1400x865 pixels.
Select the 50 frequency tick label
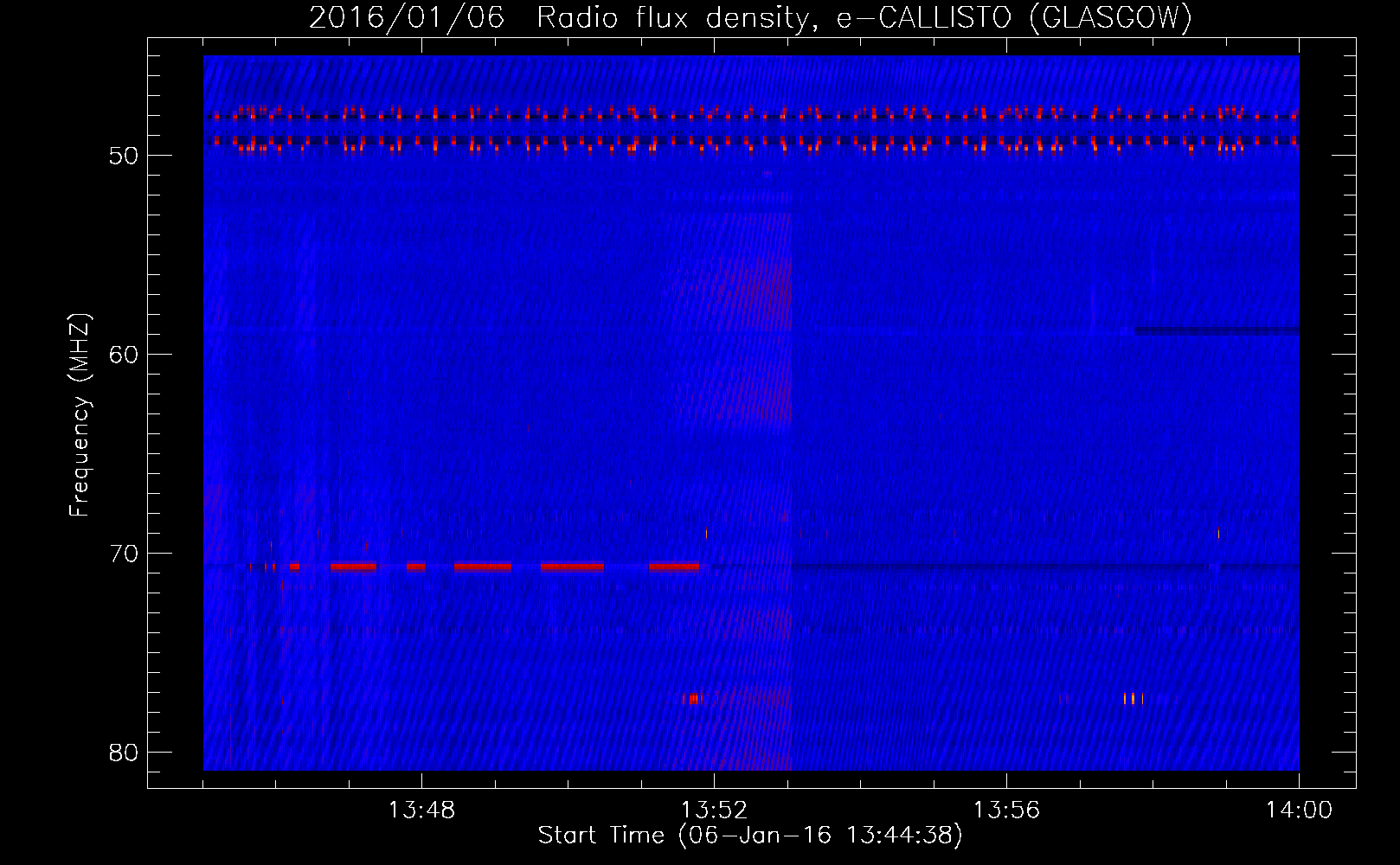click(124, 156)
